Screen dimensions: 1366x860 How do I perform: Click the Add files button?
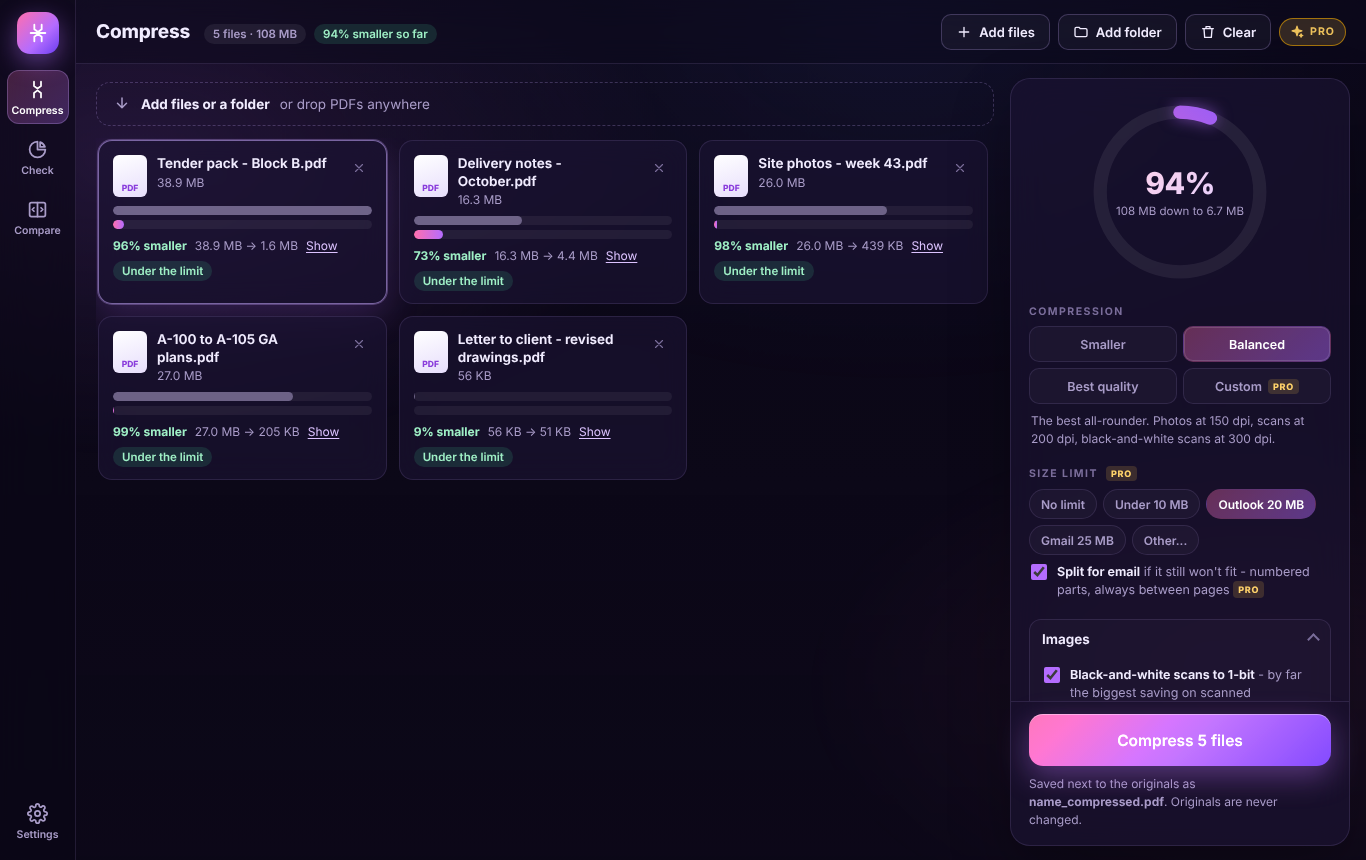click(995, 32)
